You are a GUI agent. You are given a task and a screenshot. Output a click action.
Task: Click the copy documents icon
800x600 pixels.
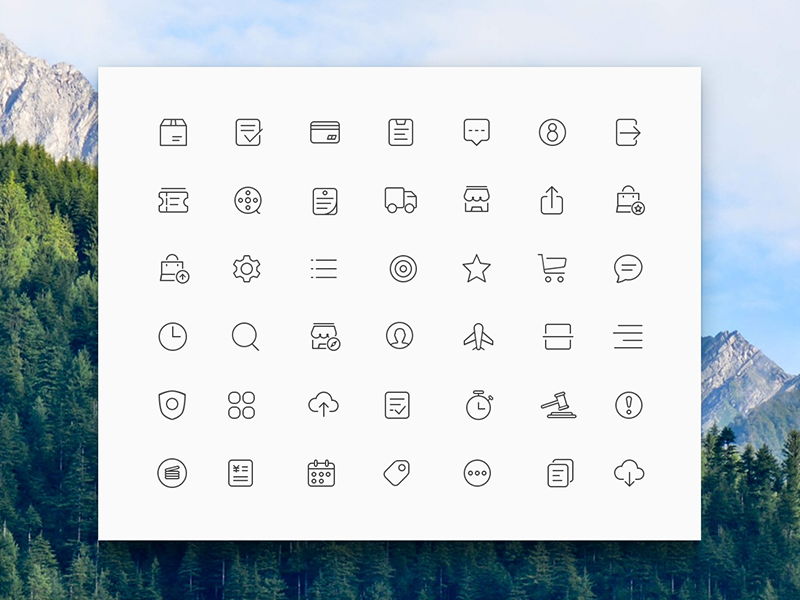point(560,473)
